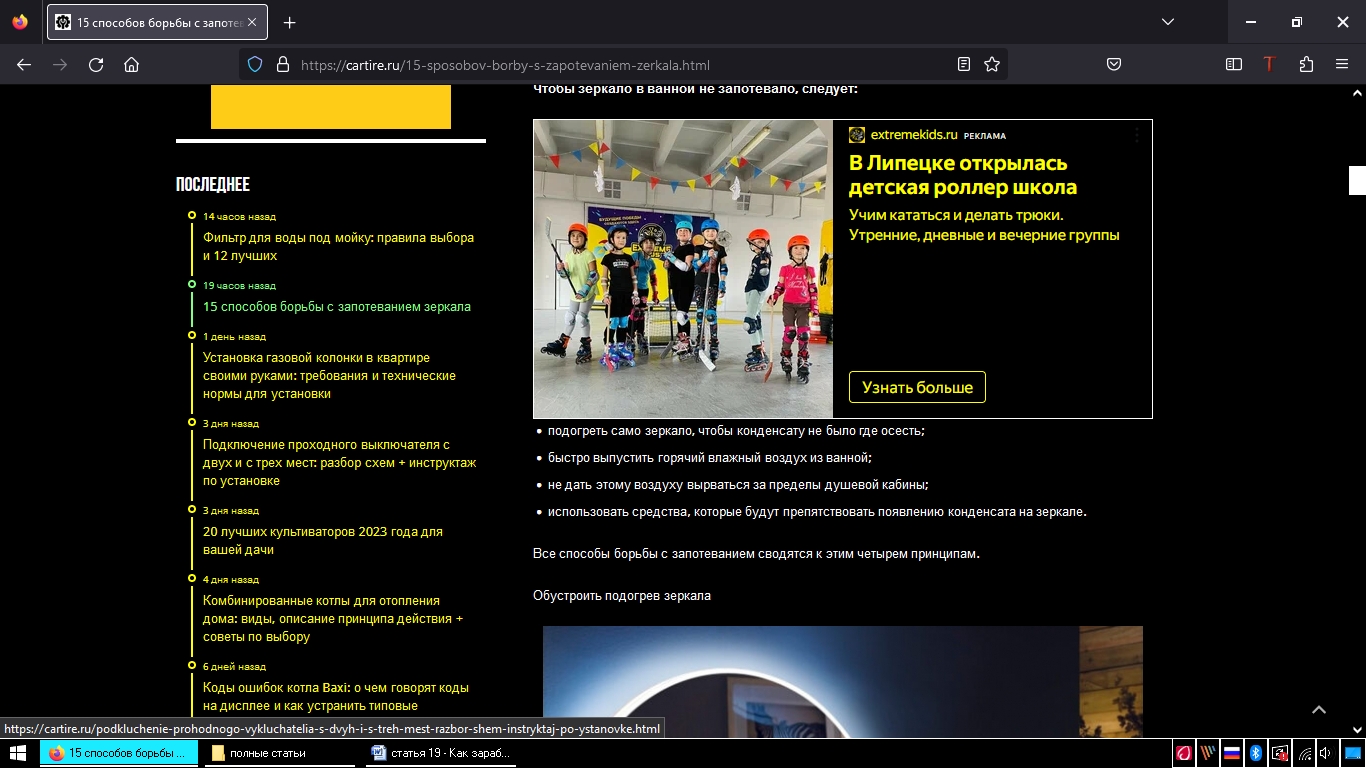Open Bluetooth tray icon
The image size is (1366, 768).
tap(1256, 753)
